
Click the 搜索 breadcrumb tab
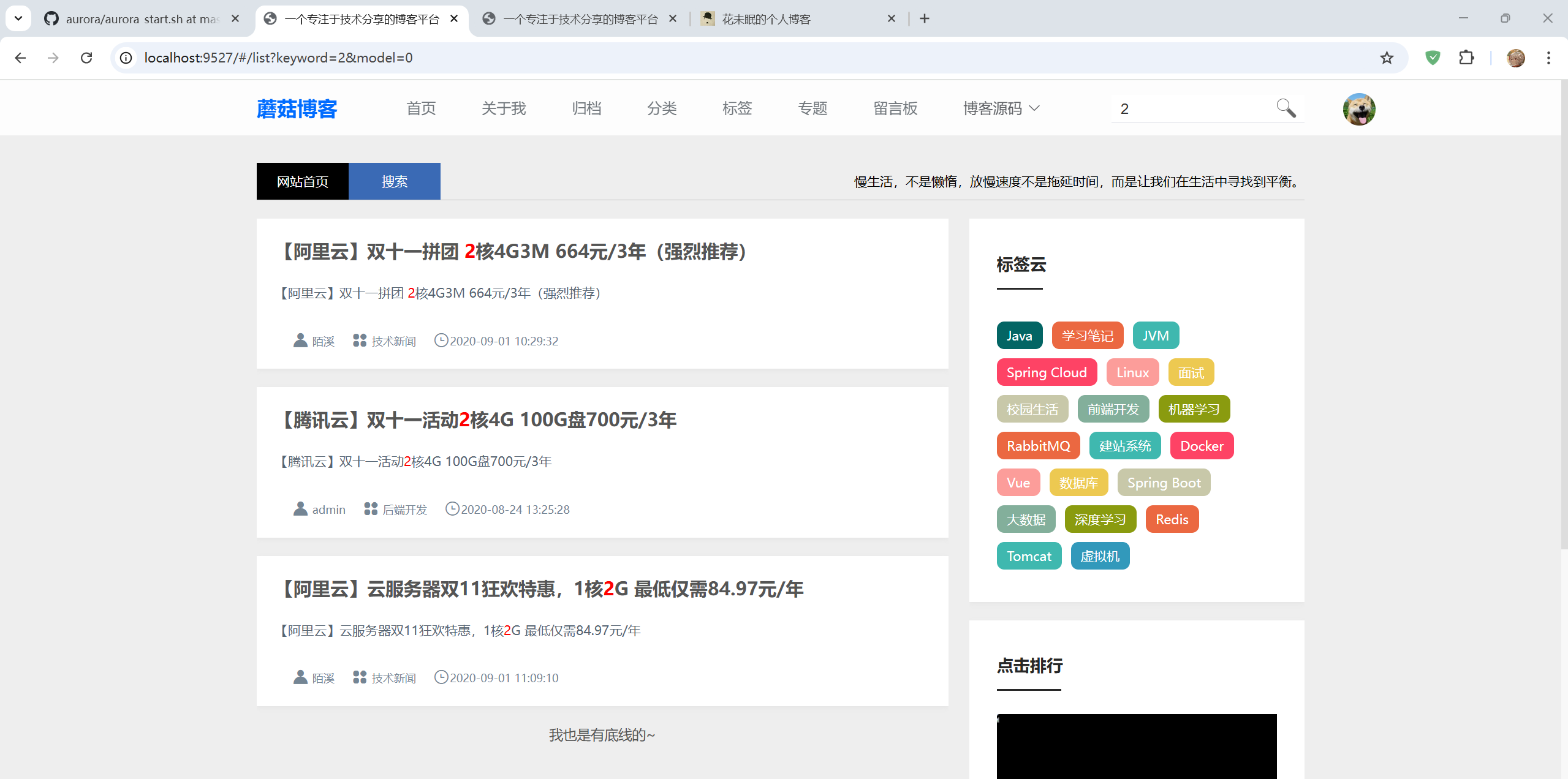click(x=395, y=181)
